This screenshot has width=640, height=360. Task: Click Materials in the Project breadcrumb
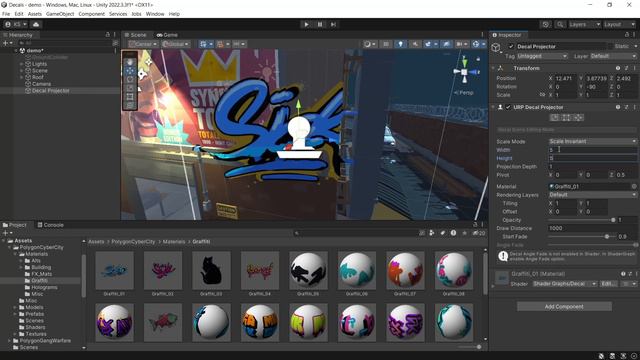pos(173,242)
